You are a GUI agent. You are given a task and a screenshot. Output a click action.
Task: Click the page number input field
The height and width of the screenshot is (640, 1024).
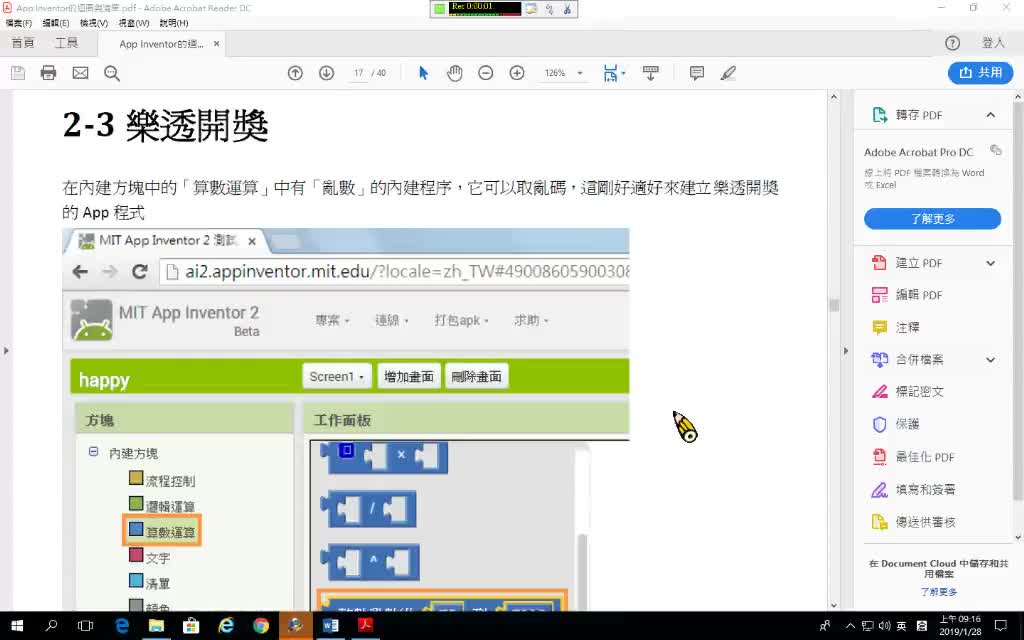(358, 73)
